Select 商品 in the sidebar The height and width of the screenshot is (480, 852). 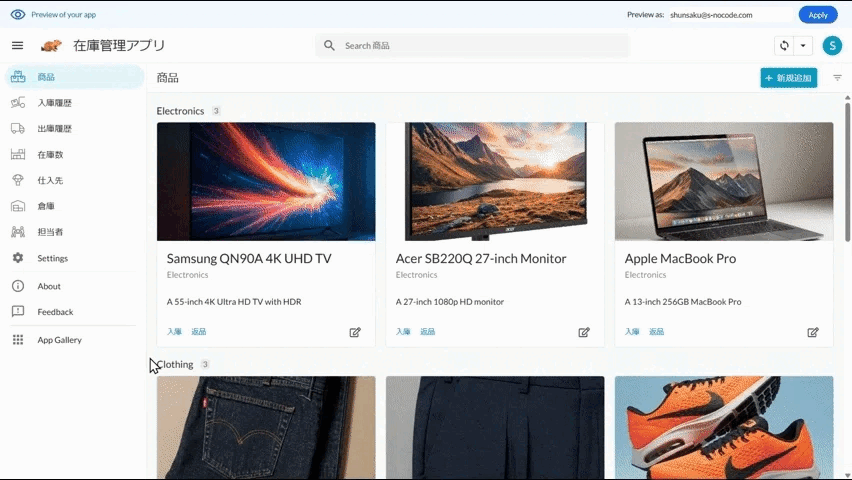coord(74,77)
